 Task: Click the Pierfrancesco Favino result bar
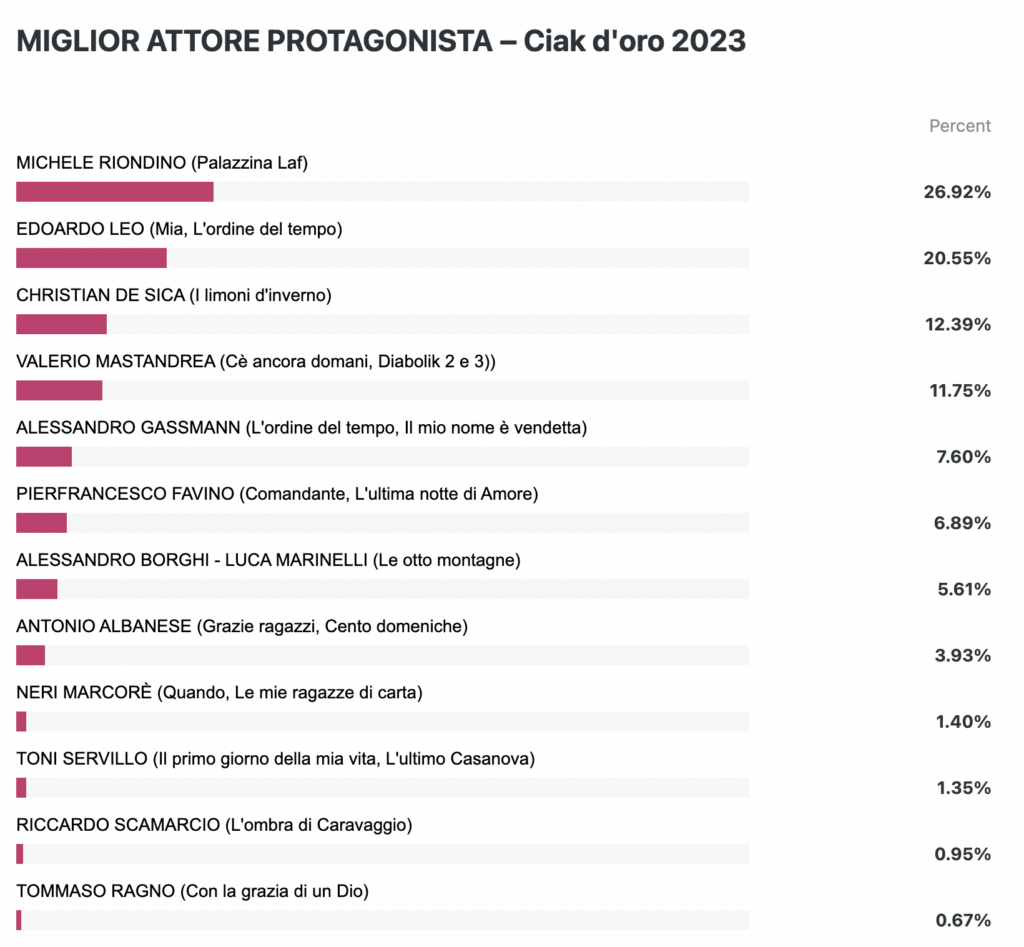(383, 523)
